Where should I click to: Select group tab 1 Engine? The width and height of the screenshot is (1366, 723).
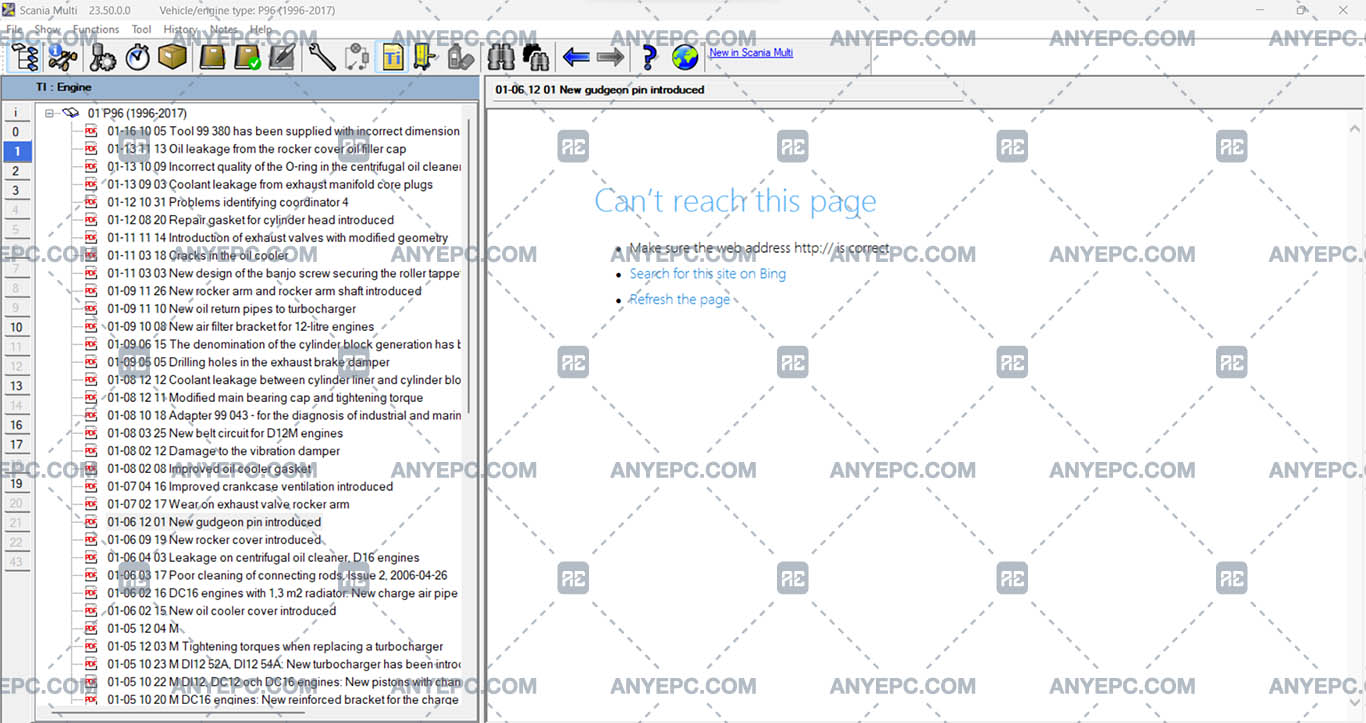point(16,152)
